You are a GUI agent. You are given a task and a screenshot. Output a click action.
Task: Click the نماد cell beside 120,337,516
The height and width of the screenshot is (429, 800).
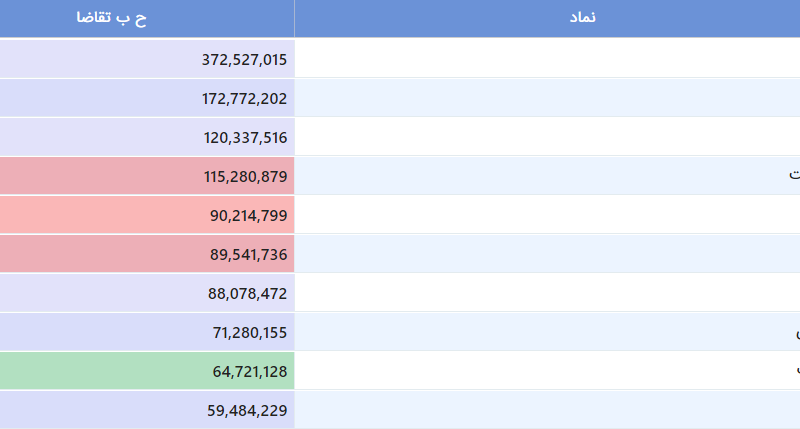(x=547, y=137)
